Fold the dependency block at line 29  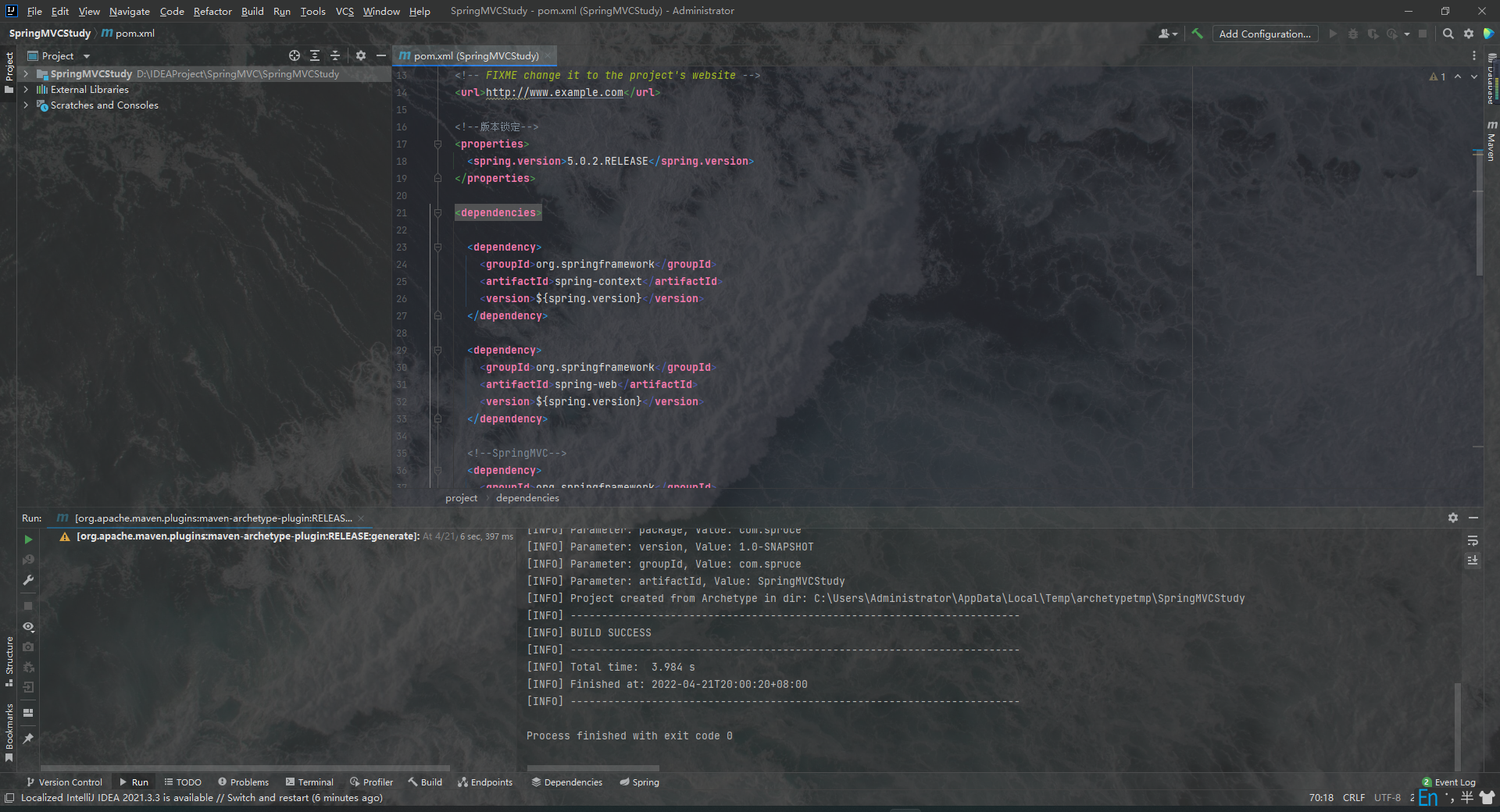pos(437,350)
